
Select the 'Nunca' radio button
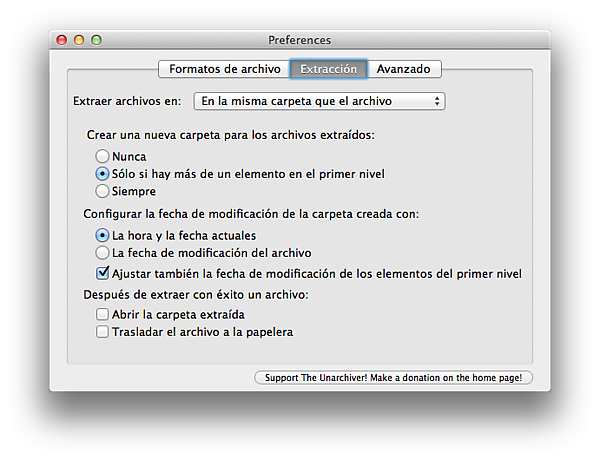click(102, 157)
